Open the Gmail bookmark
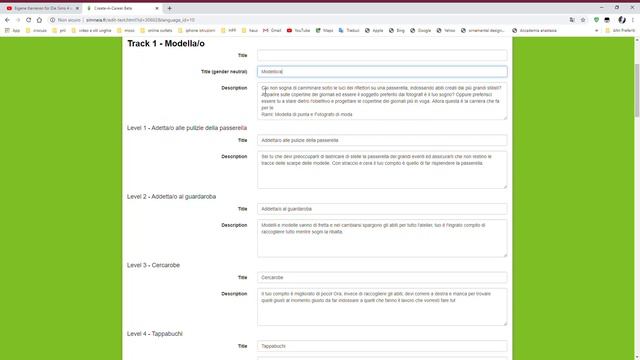Screen dimensions: 640x360 [x=272, y=31]
